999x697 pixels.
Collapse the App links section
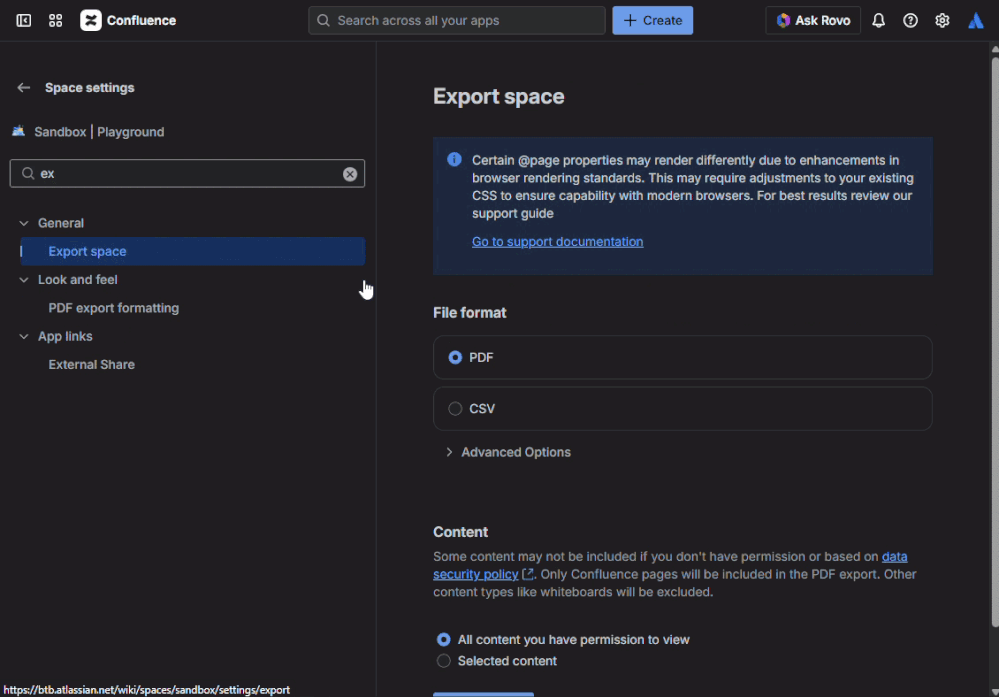coord(23,336)
